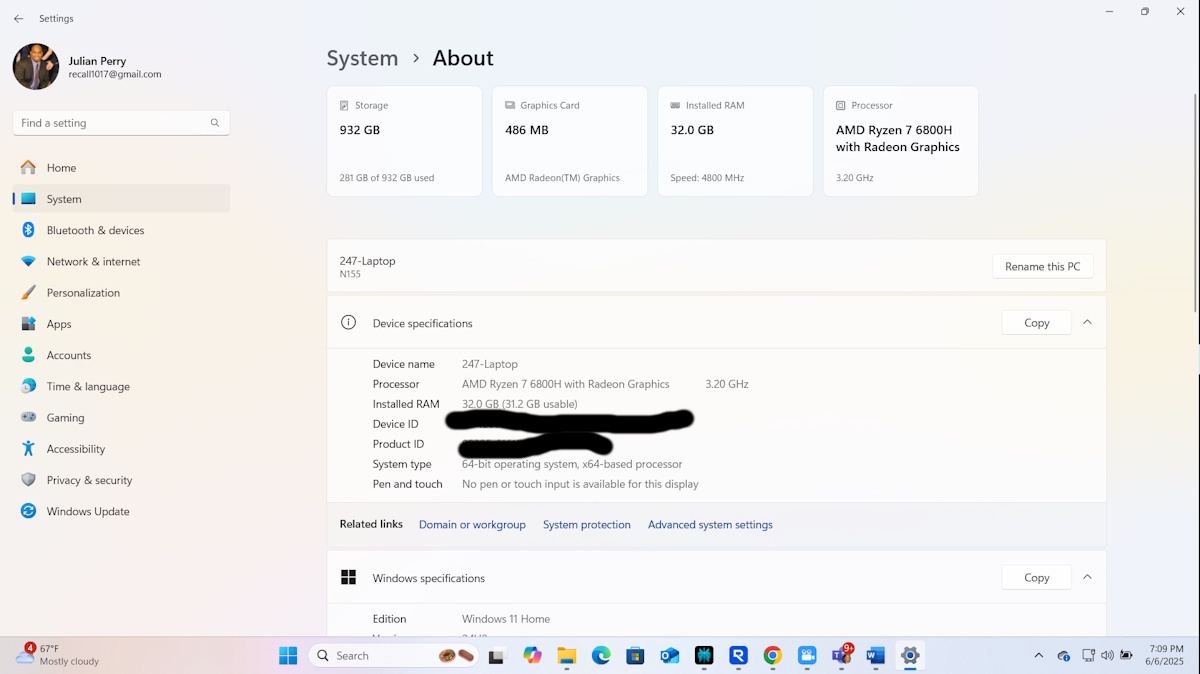Open Home in the Settings sidebar

(121, 168)
